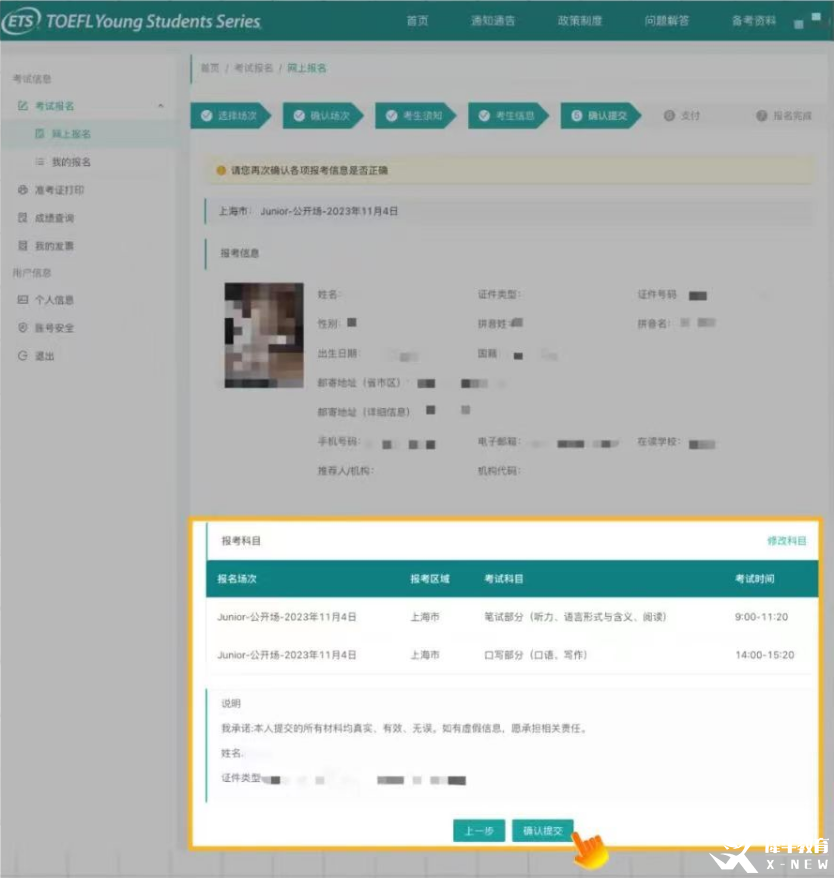Click the orange warning icon in the notice
Viewport: 834px width, 878px height.
pyautogui.click(x=221, y=170)
